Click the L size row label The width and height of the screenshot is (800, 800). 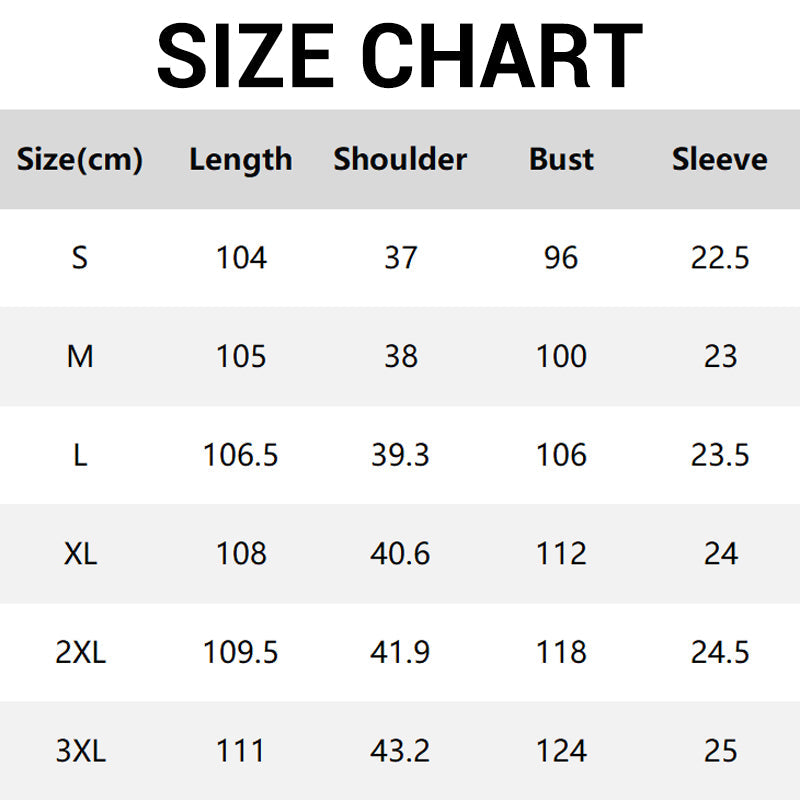pos(80,455)
